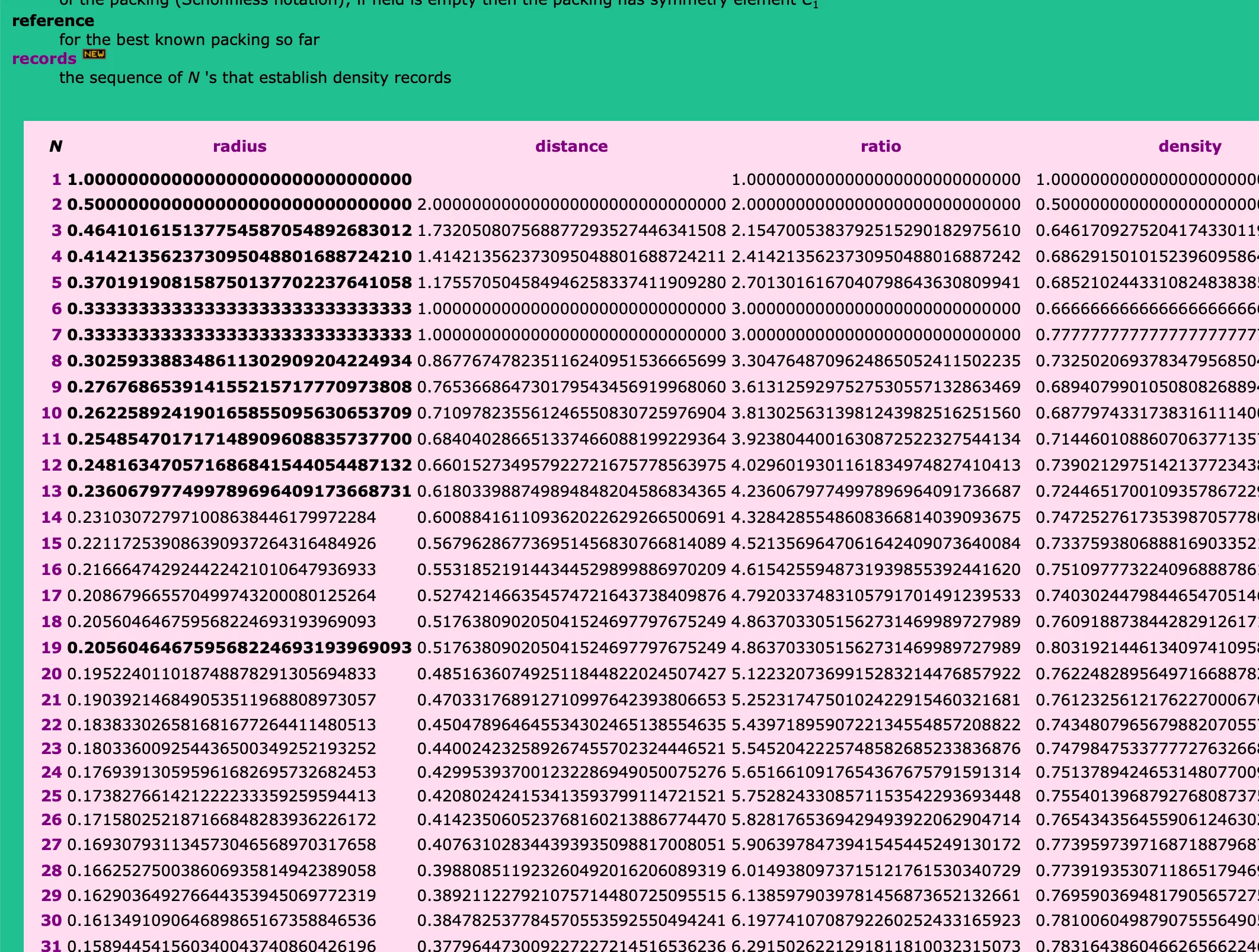
Task: Click the NEW badge icon beside records
Action: click(94, 54)
